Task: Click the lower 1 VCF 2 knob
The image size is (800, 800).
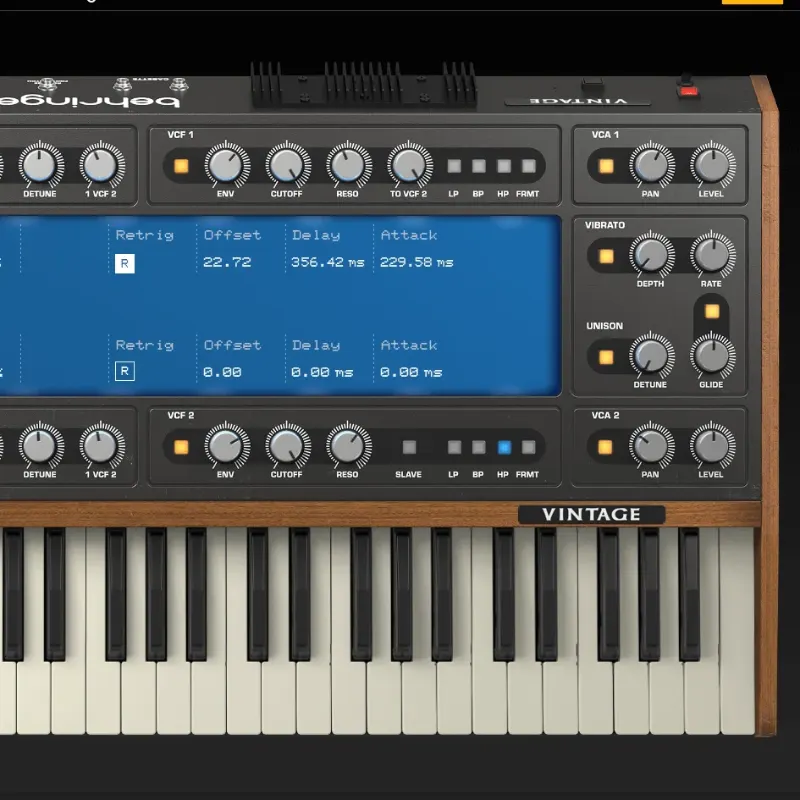Action: coord(102,446)
